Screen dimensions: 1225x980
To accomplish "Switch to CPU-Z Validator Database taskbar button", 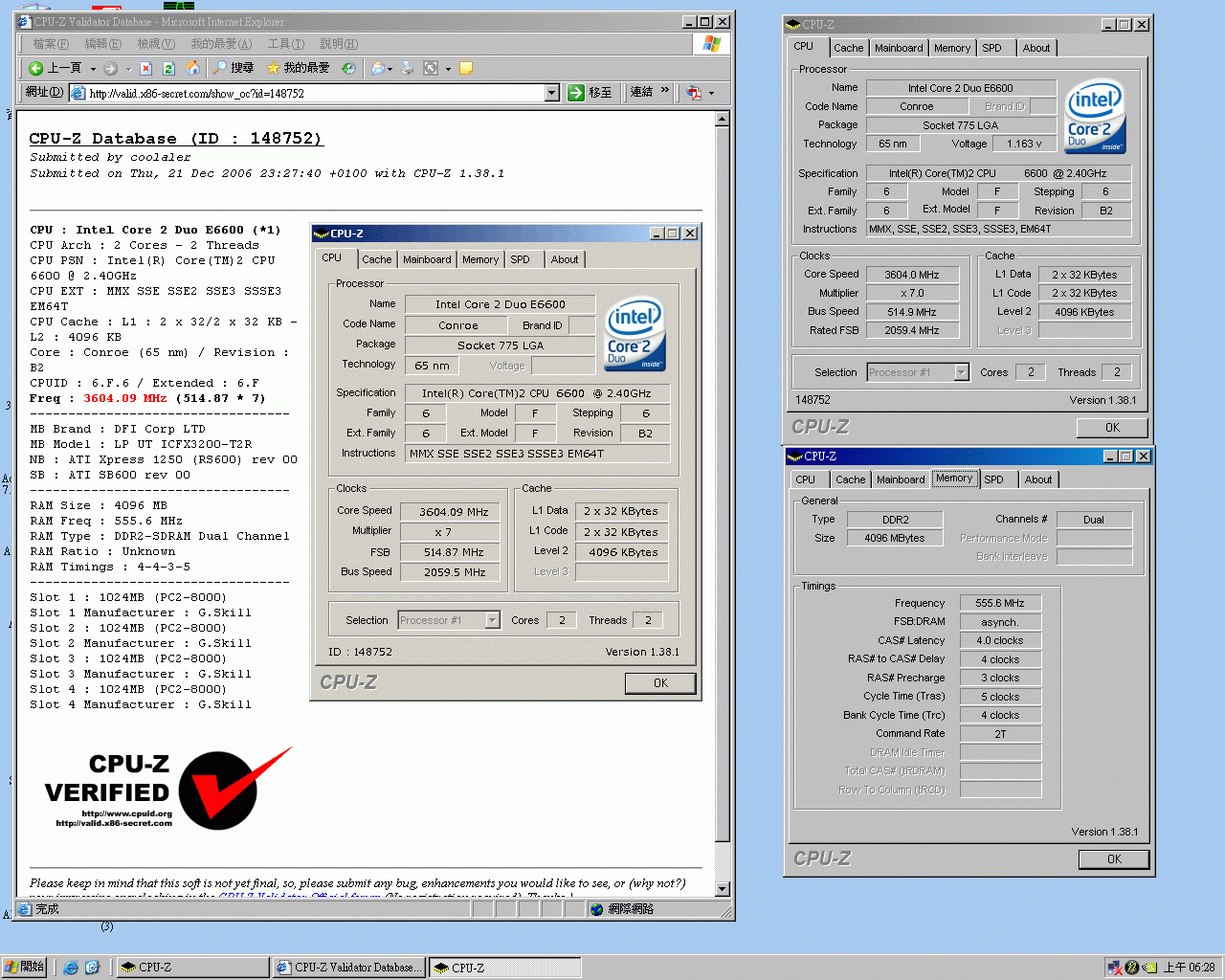I will [x=348, y=968].
